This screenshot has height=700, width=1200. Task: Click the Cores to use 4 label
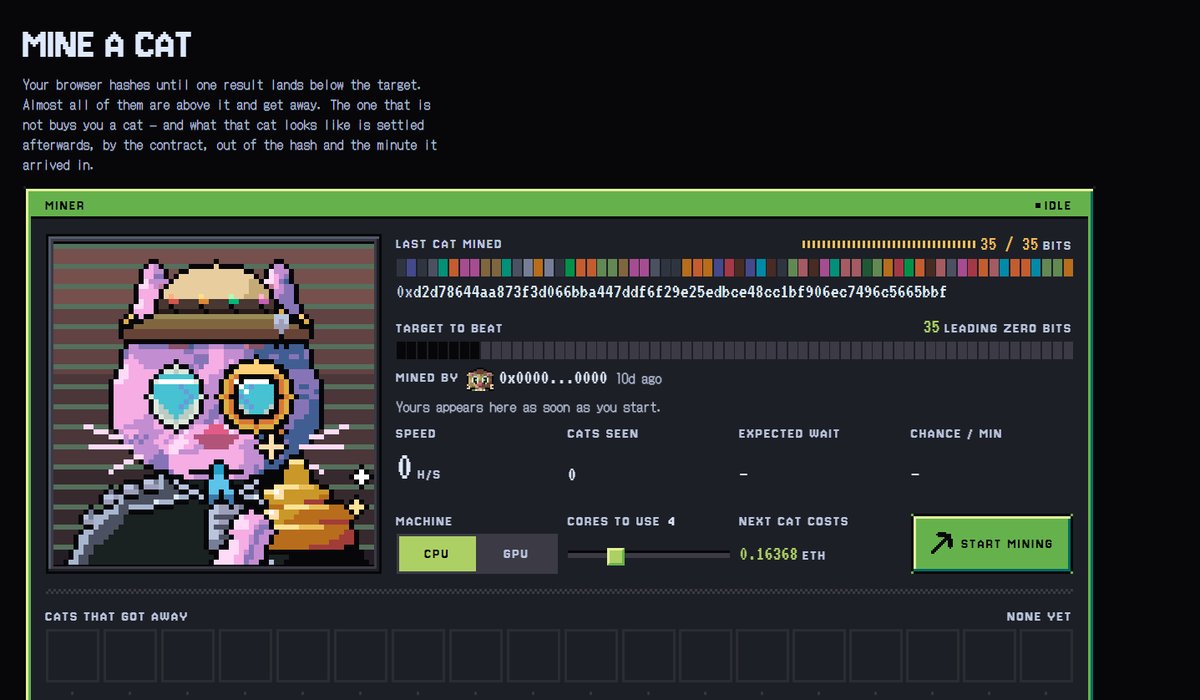pyautogui.click(x=621, y=522)
